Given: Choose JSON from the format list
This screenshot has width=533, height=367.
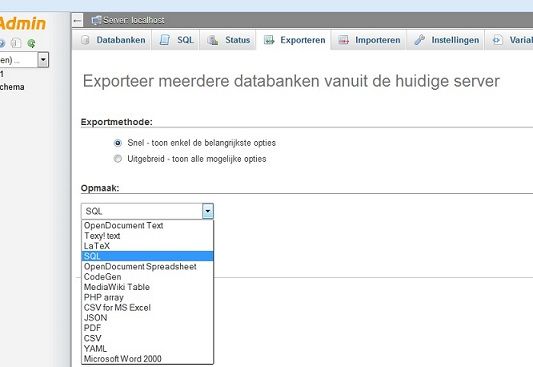Looking at the screenshot, I should coord(148,318).
